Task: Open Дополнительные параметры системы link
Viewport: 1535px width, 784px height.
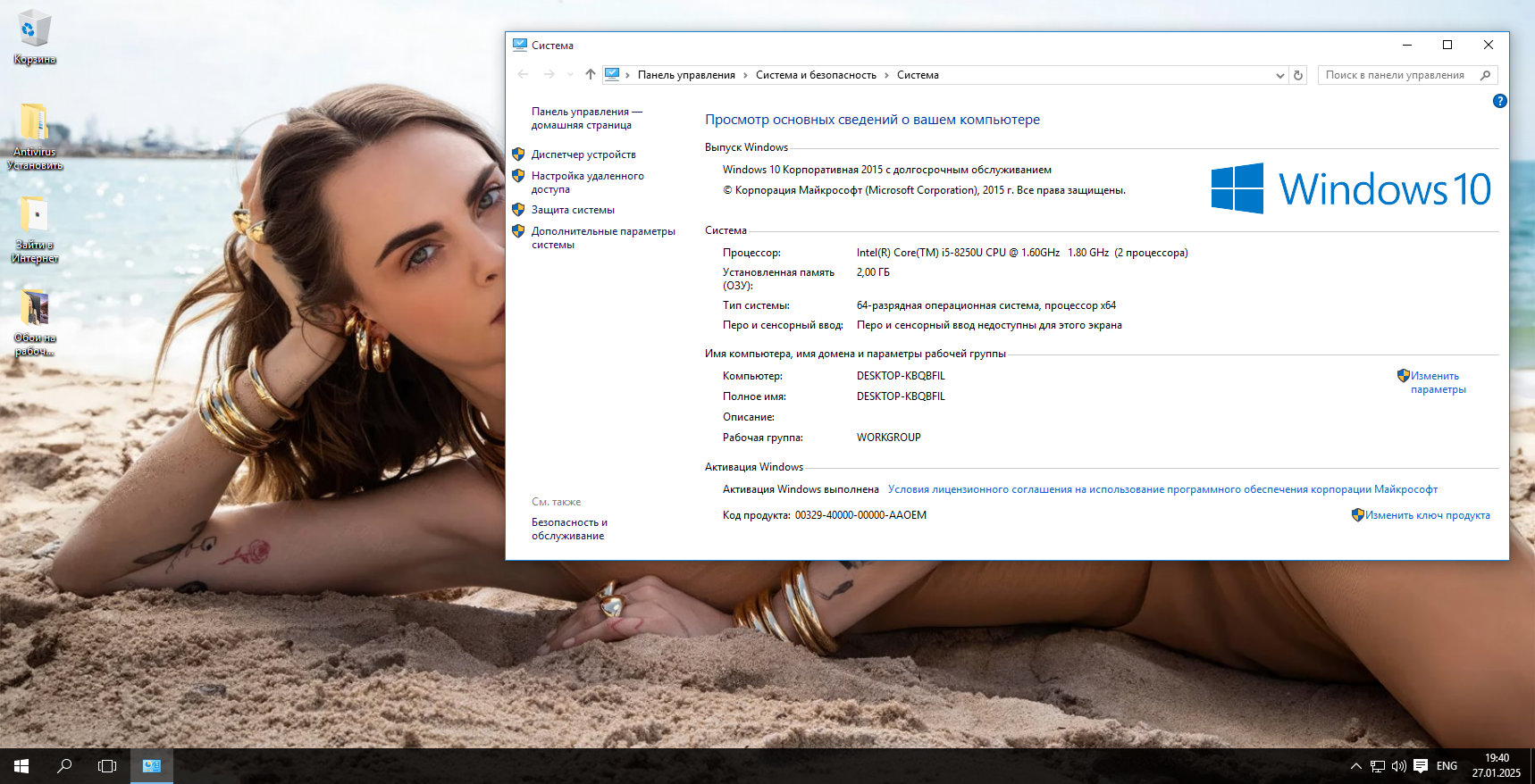Action: [603, 238]
